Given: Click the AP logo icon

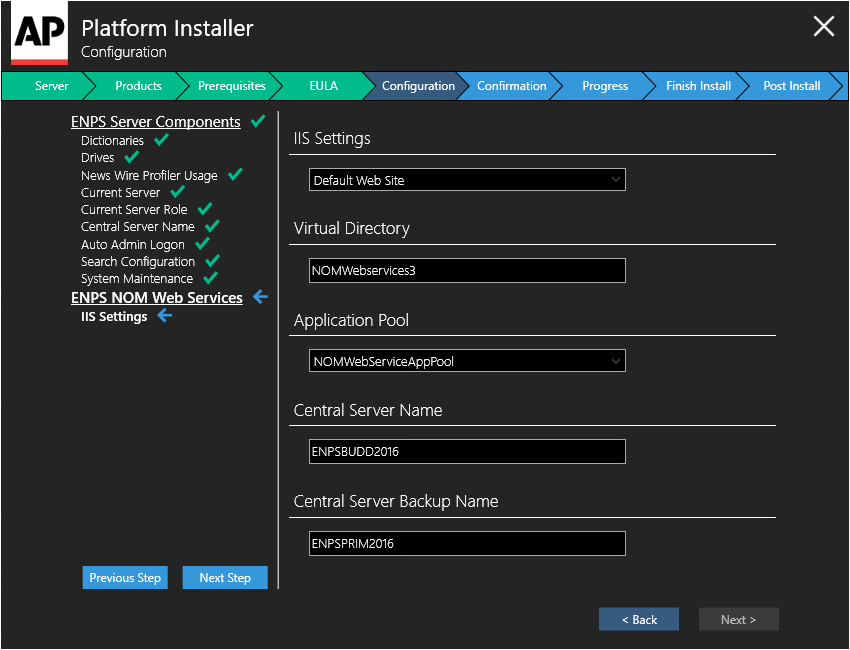Looking at the screenshot, I should click(40, 33).
